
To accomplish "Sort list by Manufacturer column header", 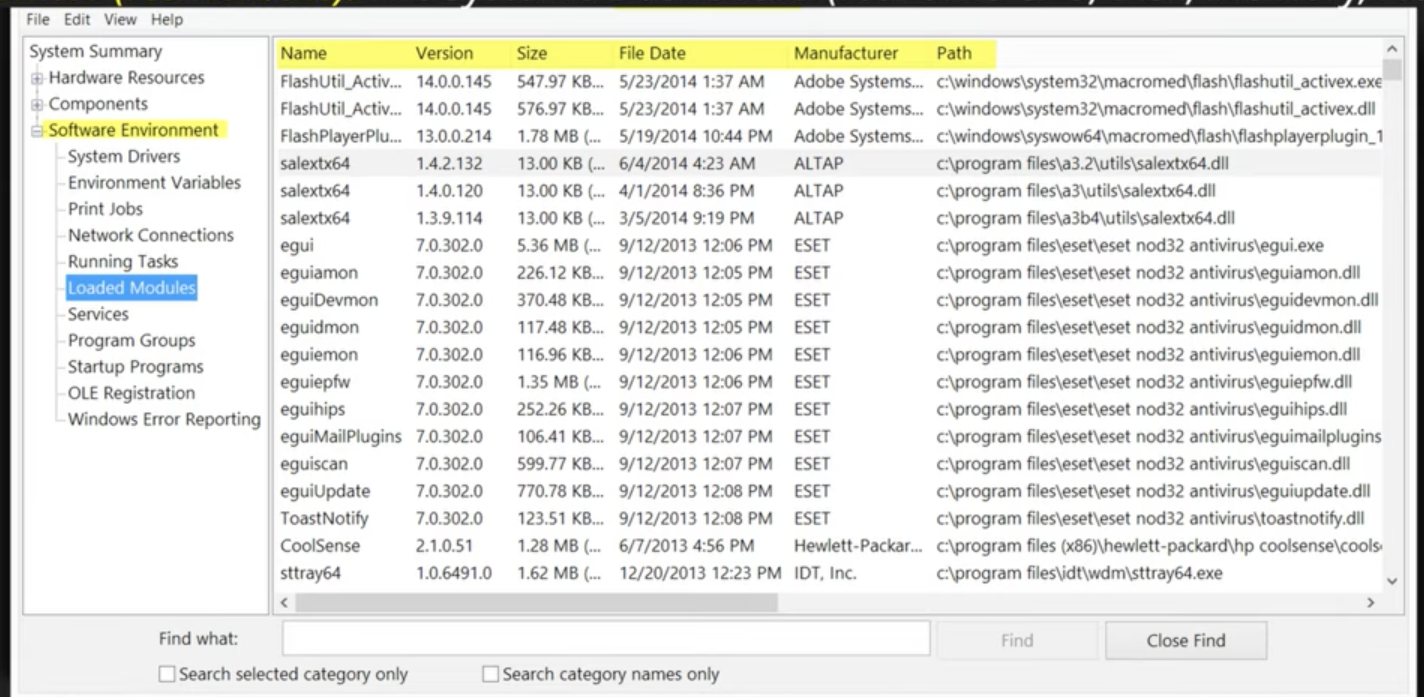I will (860, 53).
